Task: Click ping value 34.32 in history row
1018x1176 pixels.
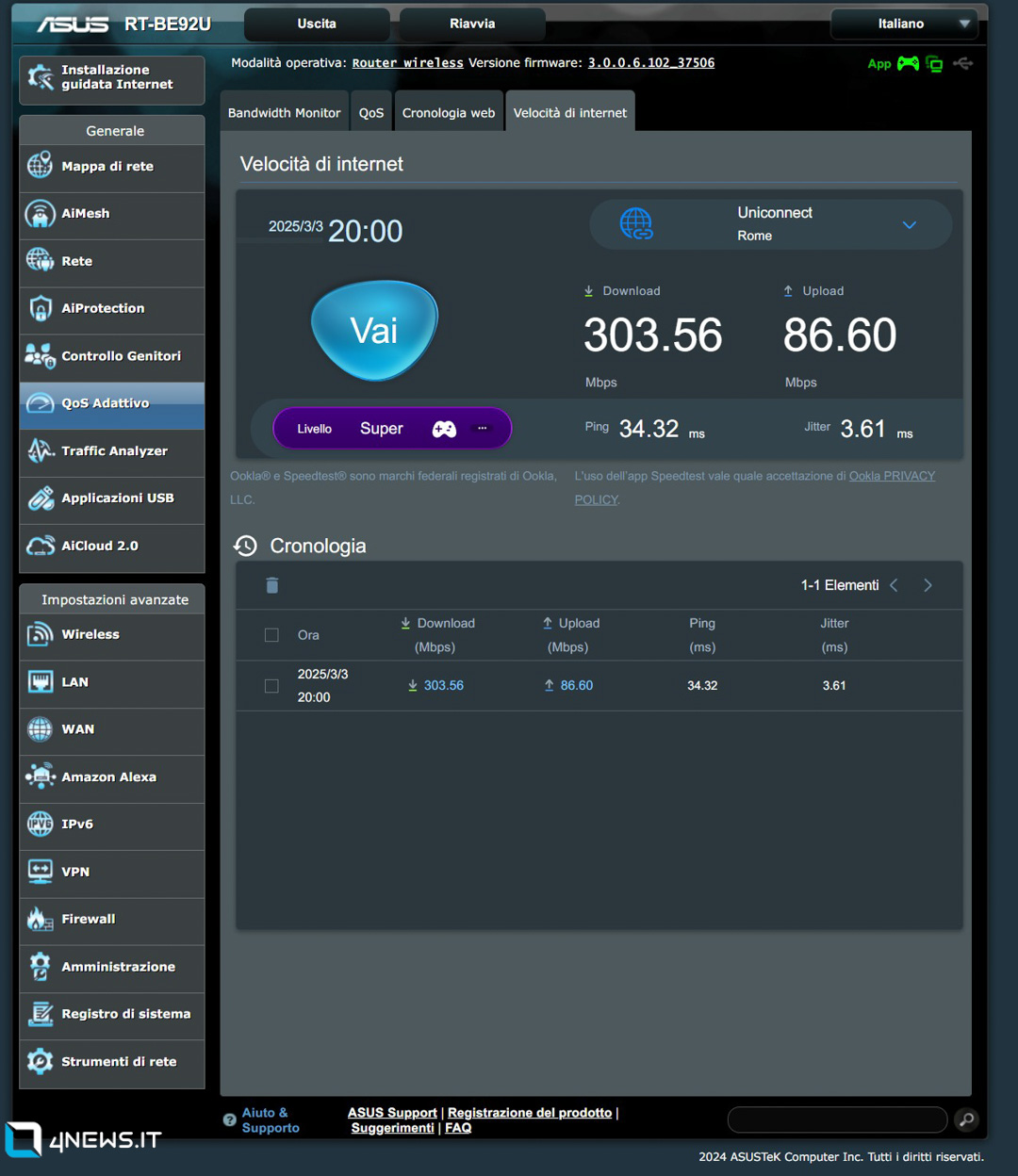Action: (702, 685)
